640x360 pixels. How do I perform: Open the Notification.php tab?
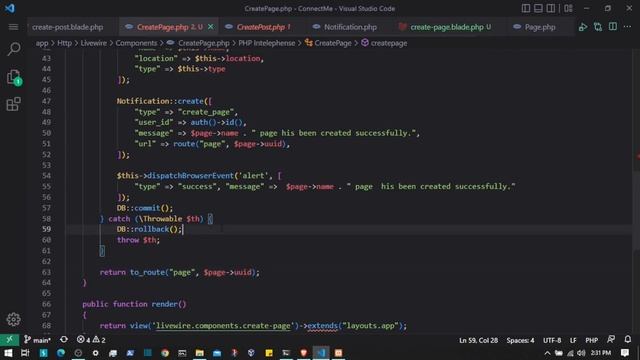(x=350, y=27)
